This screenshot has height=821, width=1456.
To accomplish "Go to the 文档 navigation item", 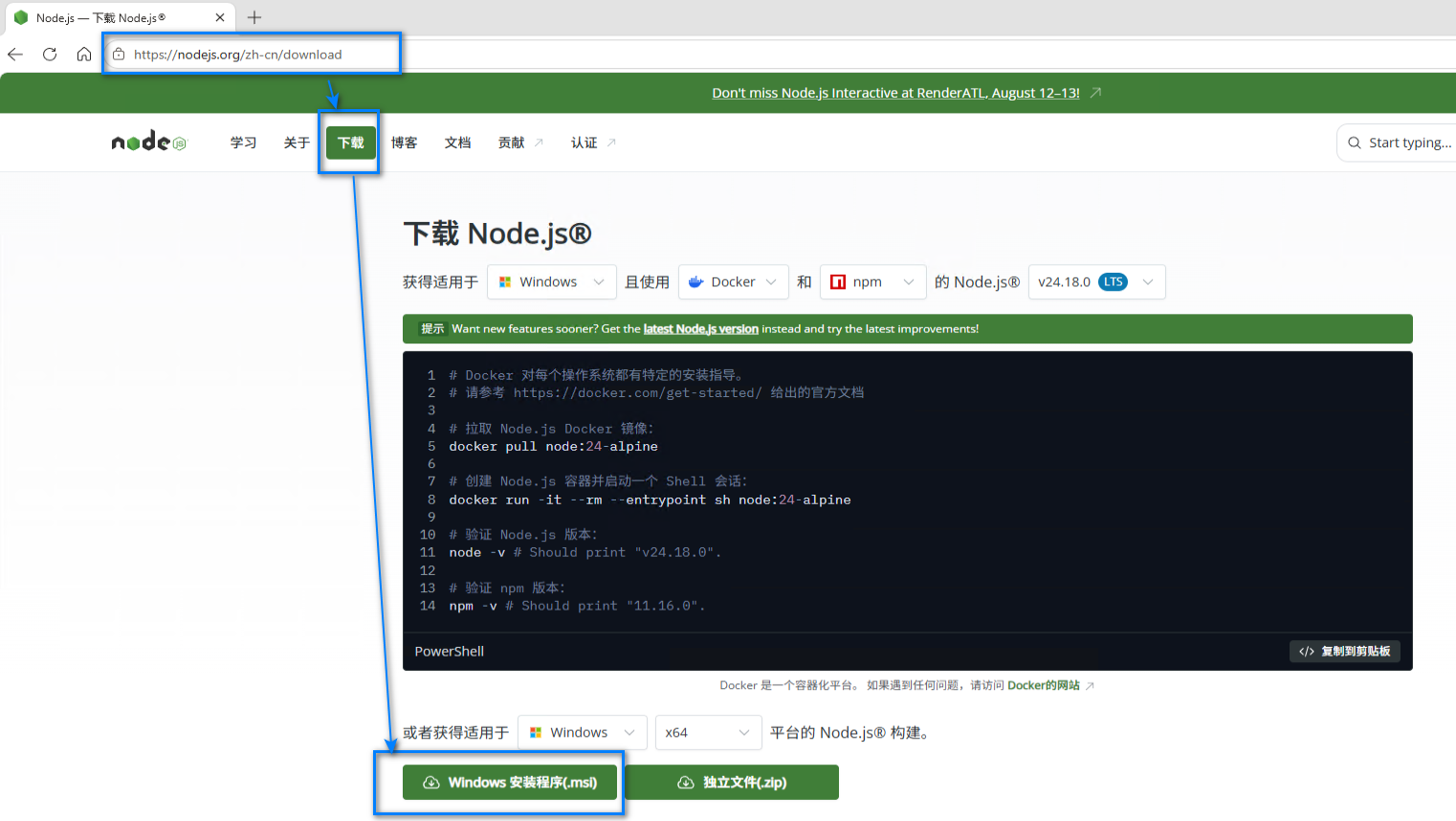I will pyautogui.click(x=457, y=143).
